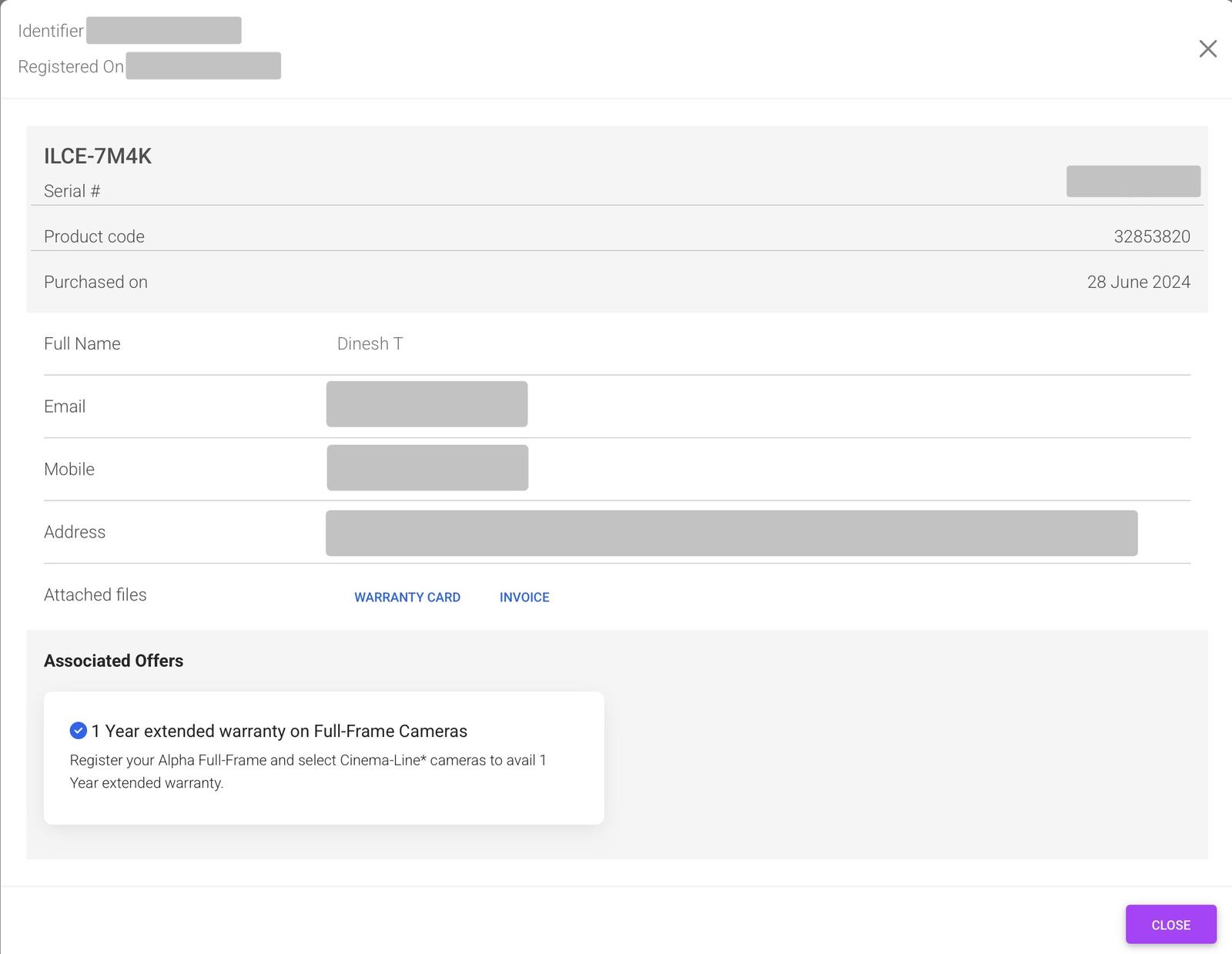
Task: Select the 1 Year extended warranty title
Action: pos(279,731)
